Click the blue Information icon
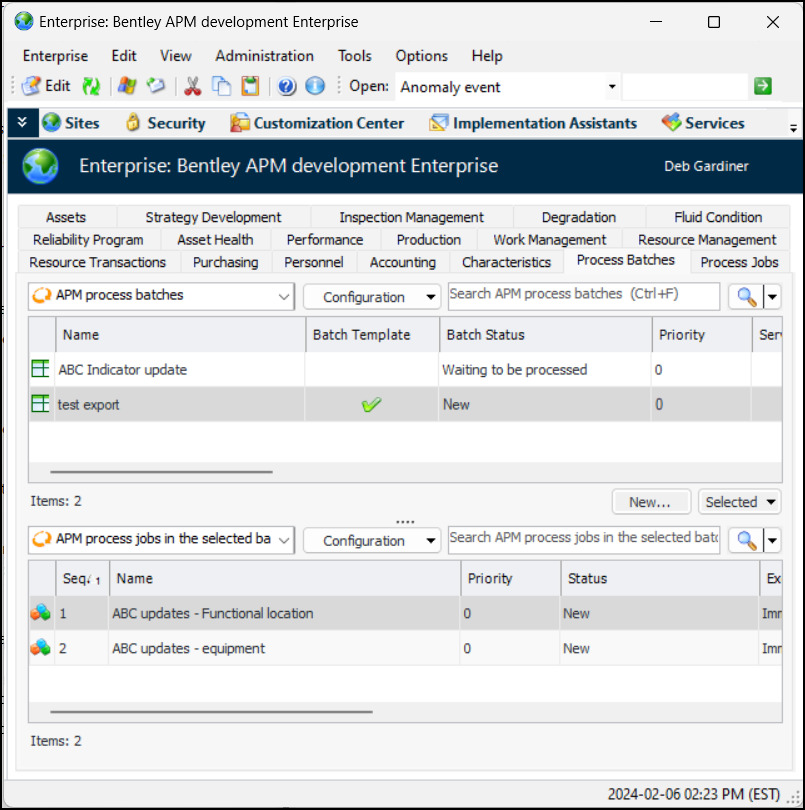The height and width of the screenshot is (810, 805). coord(315,86)
